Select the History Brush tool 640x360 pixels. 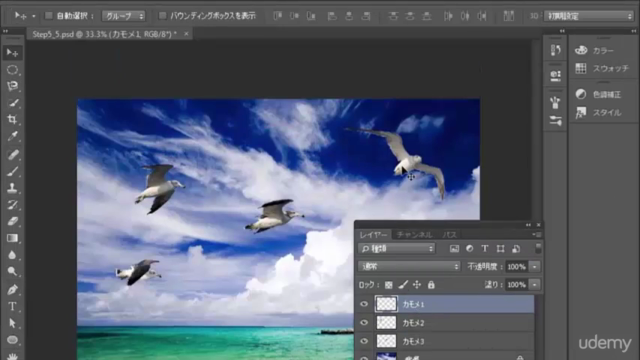[12, 205]
